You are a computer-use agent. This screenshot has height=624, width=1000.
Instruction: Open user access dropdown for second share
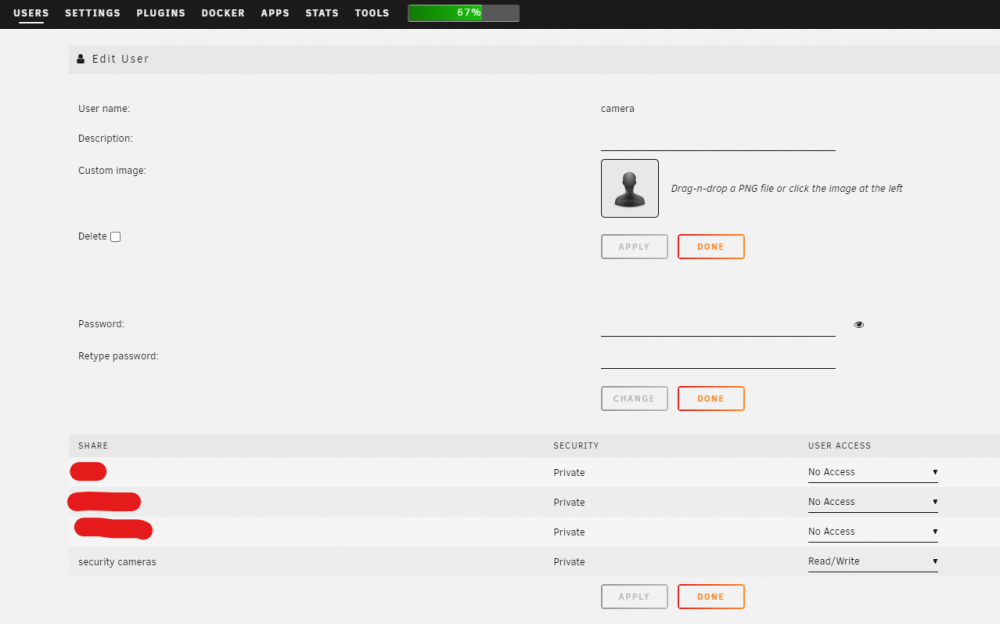pyautogui.click(x=872, y=502)
